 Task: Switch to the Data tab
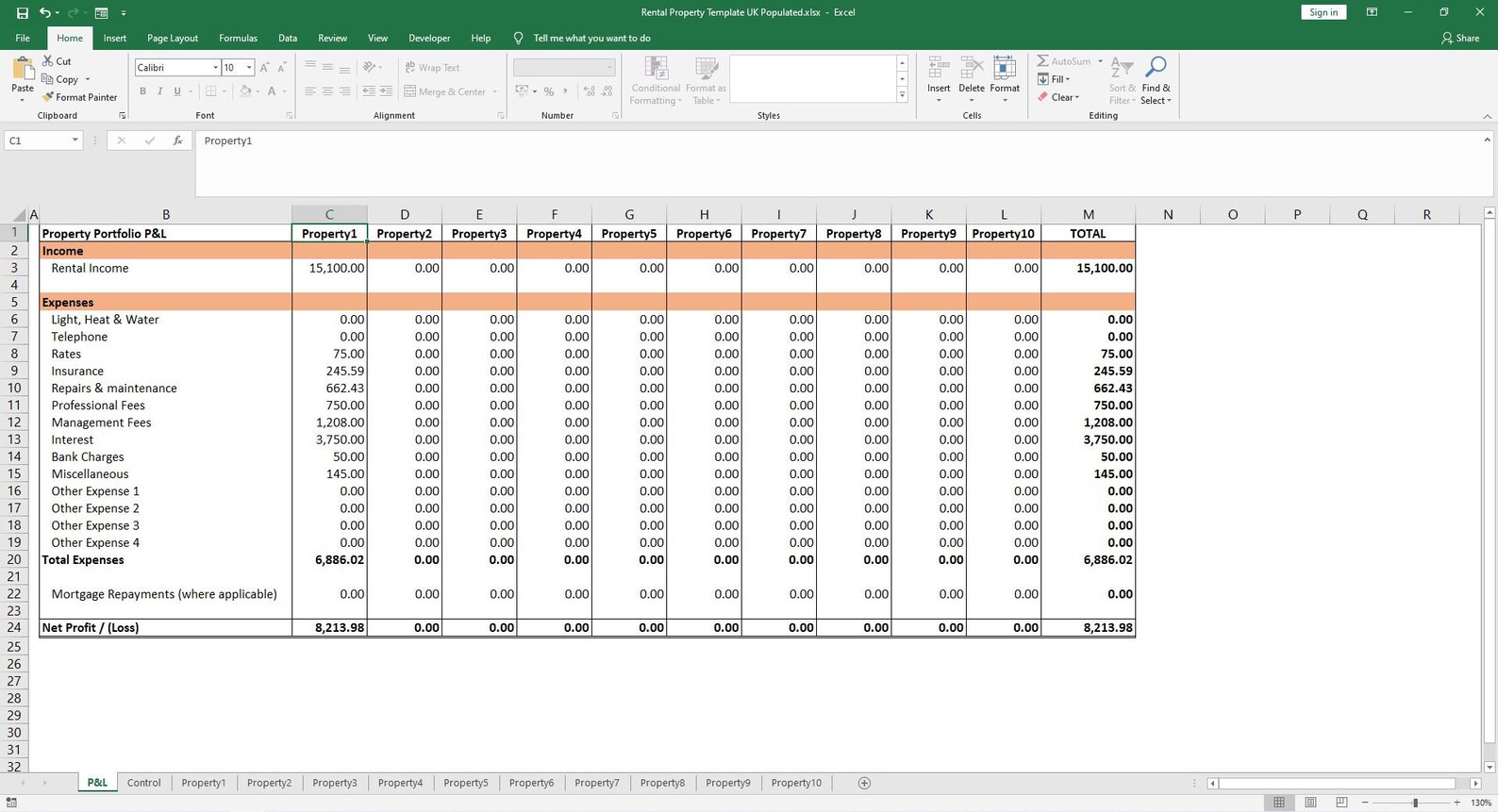pyautogui.click(x=288, y=39)
